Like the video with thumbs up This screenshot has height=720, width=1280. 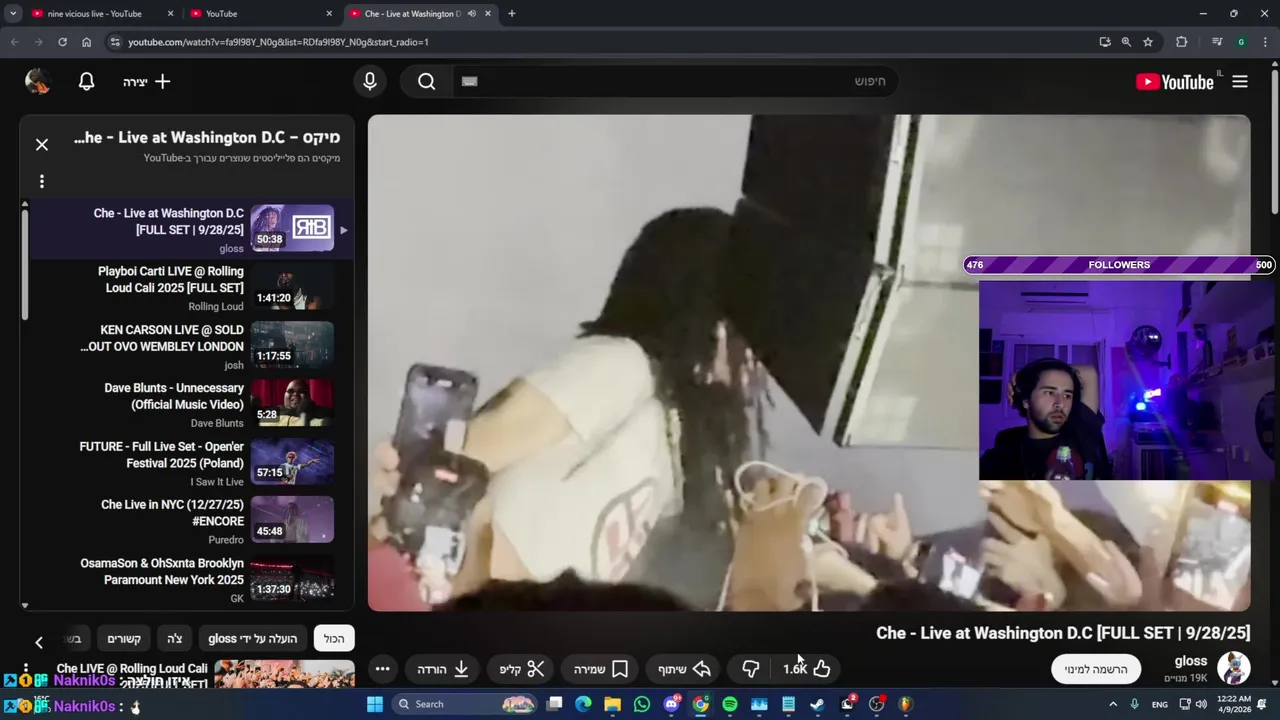[808, 669]
